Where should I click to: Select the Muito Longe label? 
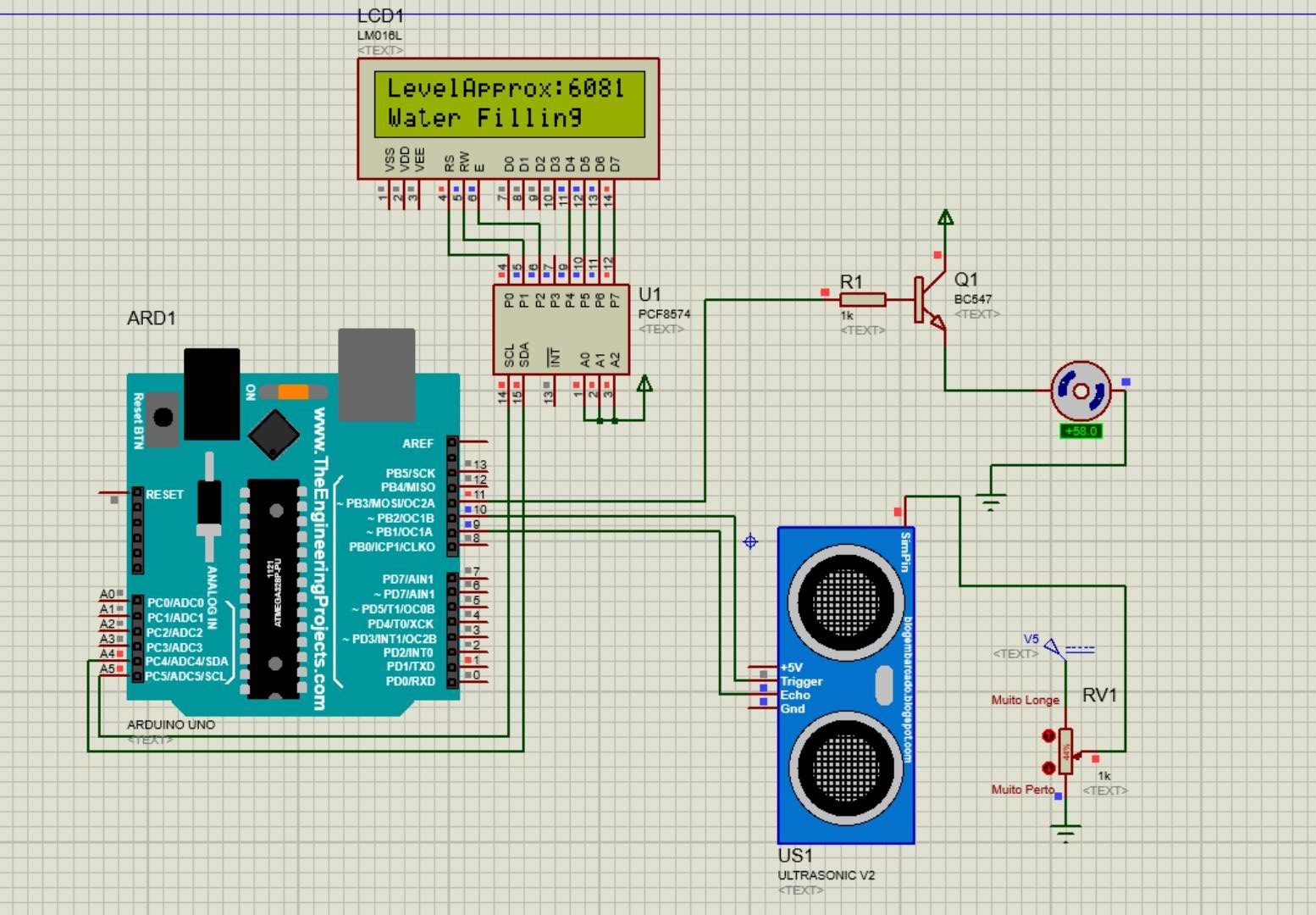(1025, 700)
